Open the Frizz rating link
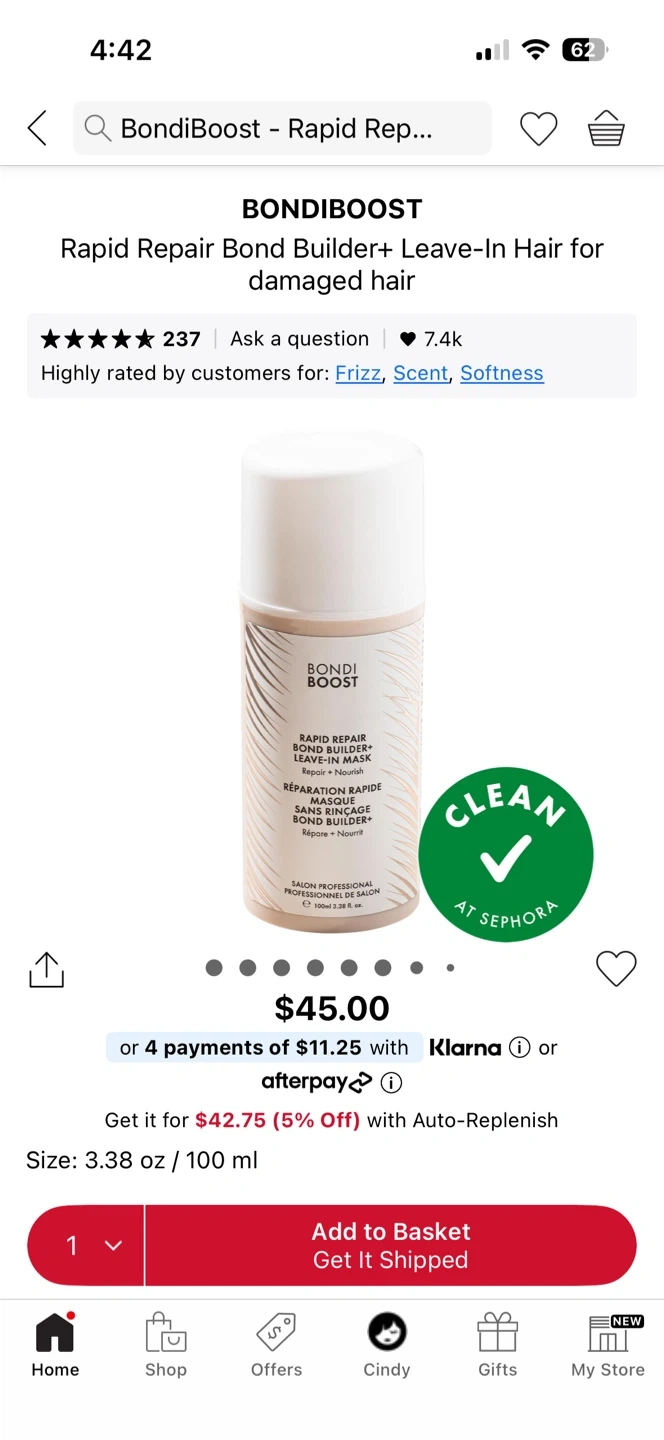The image size is (664, 1440). [x=359, y=373]
